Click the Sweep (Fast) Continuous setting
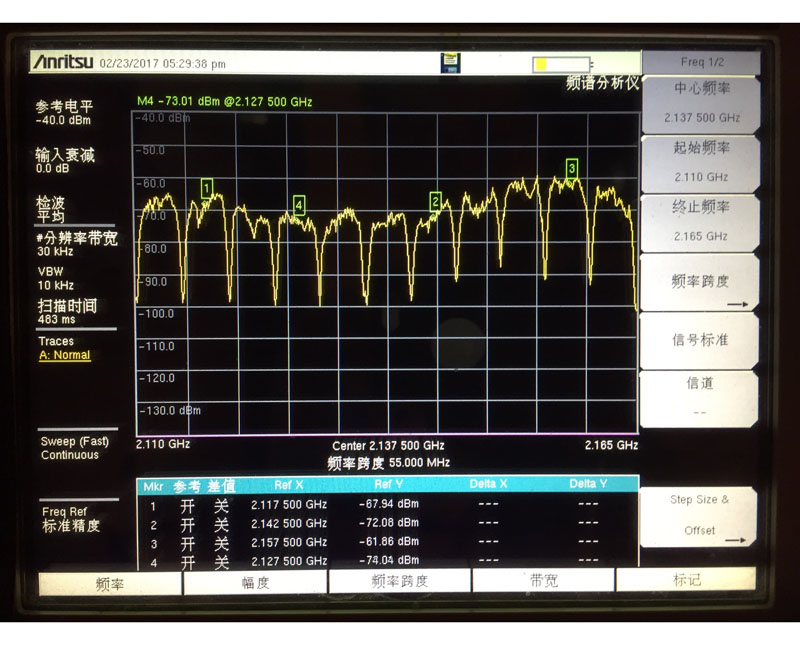Viewport: 800px width, 645px height. (74, 448)
